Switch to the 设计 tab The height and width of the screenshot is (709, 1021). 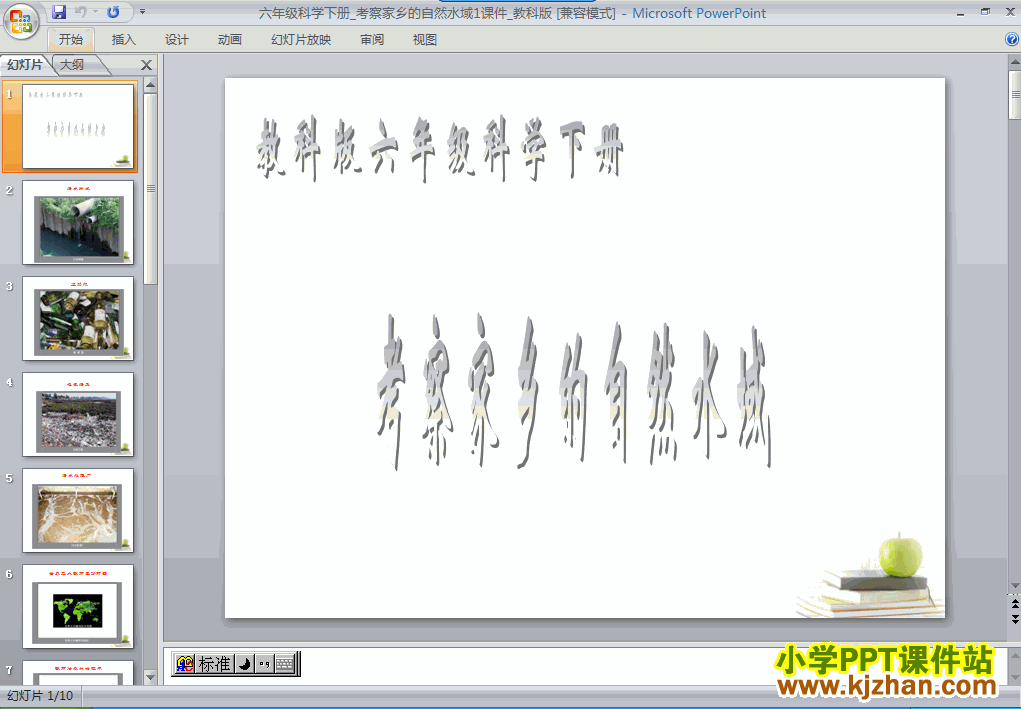point(176,40)
